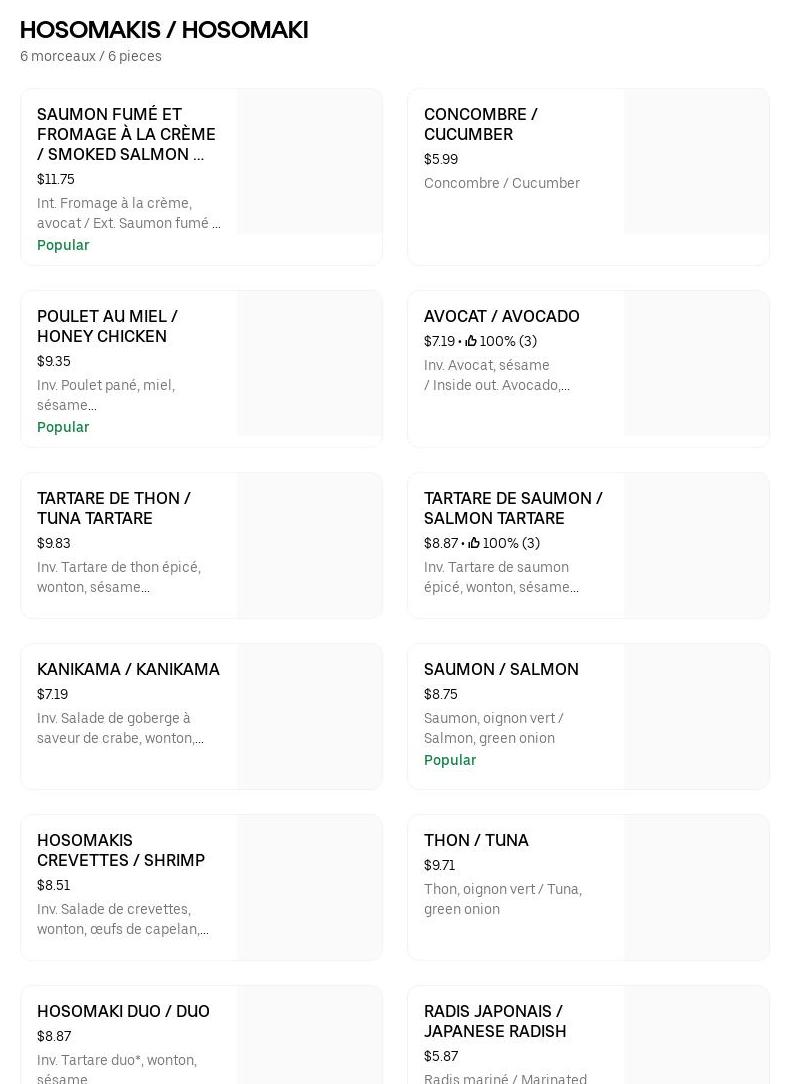Image resolution: width=804 pixels, height=1084 pixels.
Task: Open the Avocat / Avocado item title
Action: [x=501, y=316]
